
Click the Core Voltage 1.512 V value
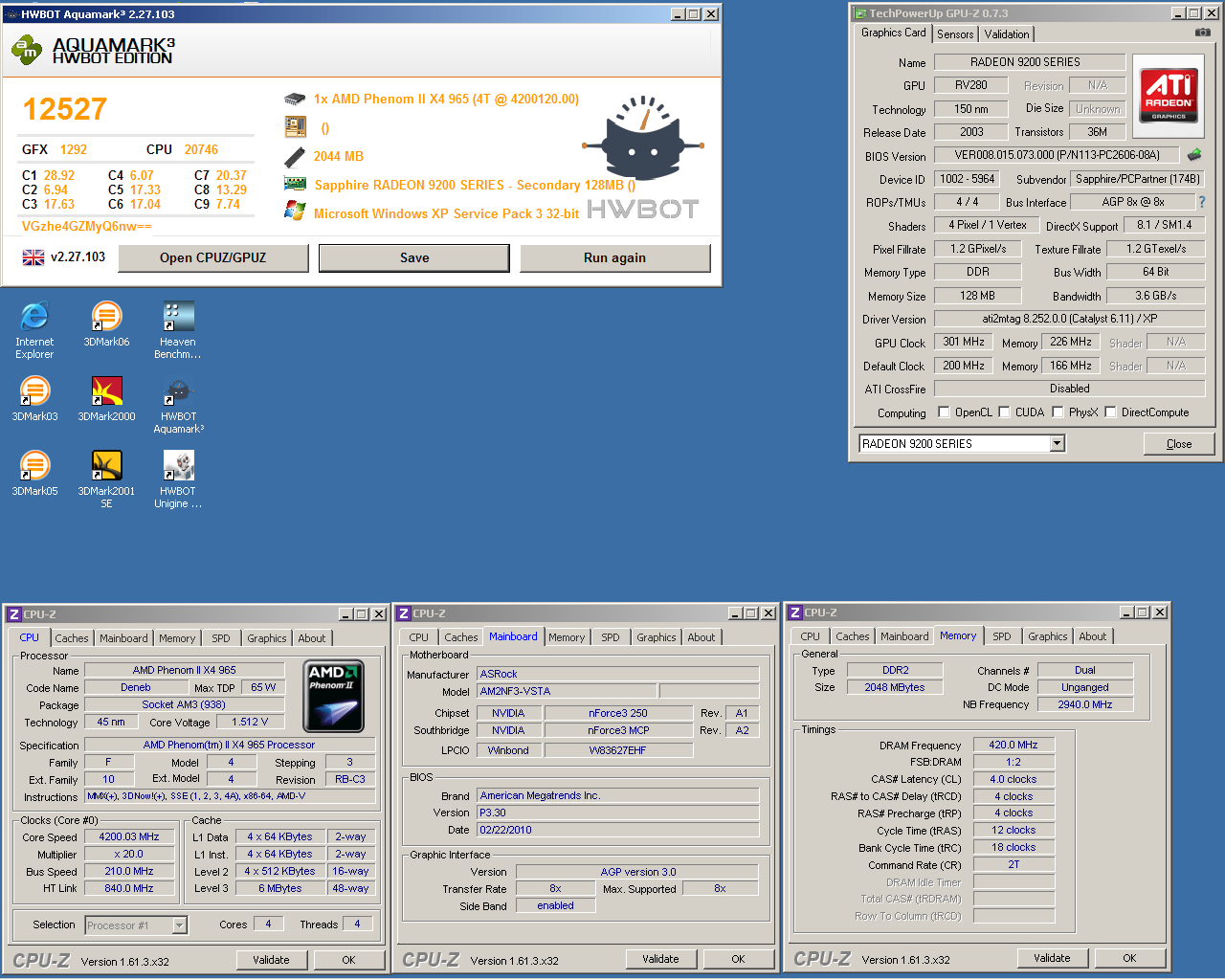(250, 722)
